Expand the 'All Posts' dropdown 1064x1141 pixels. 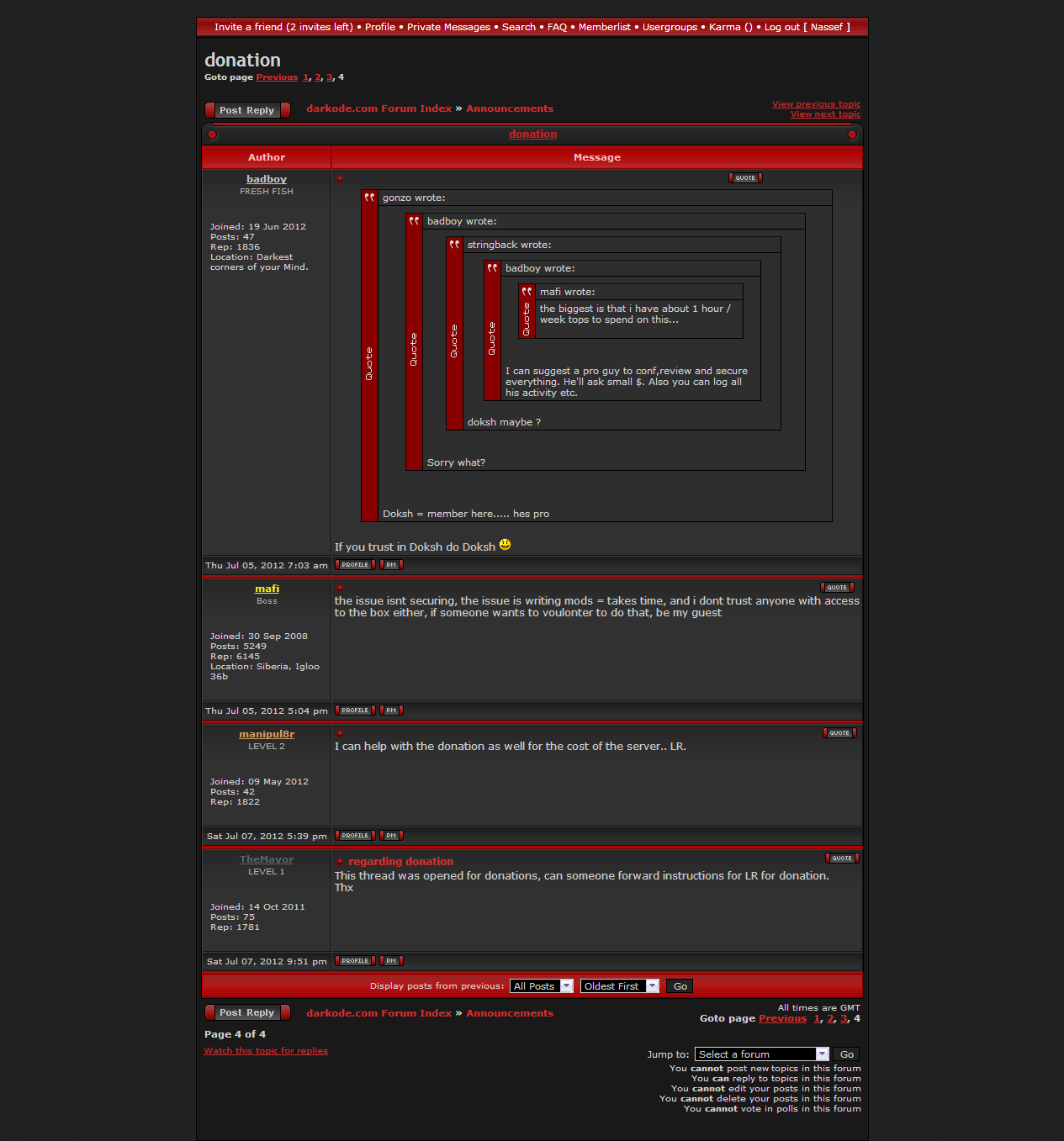(542, 986)
